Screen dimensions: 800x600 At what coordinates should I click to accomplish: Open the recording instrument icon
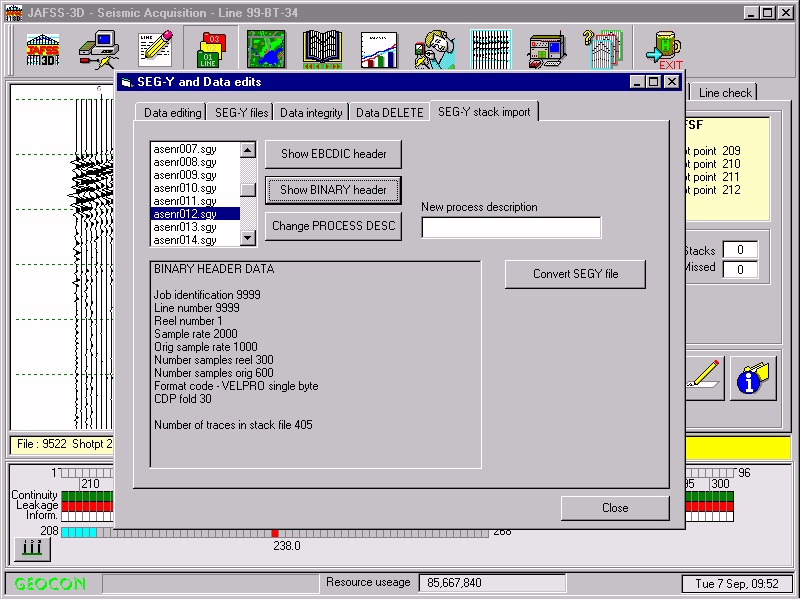[x=547, y=50]
